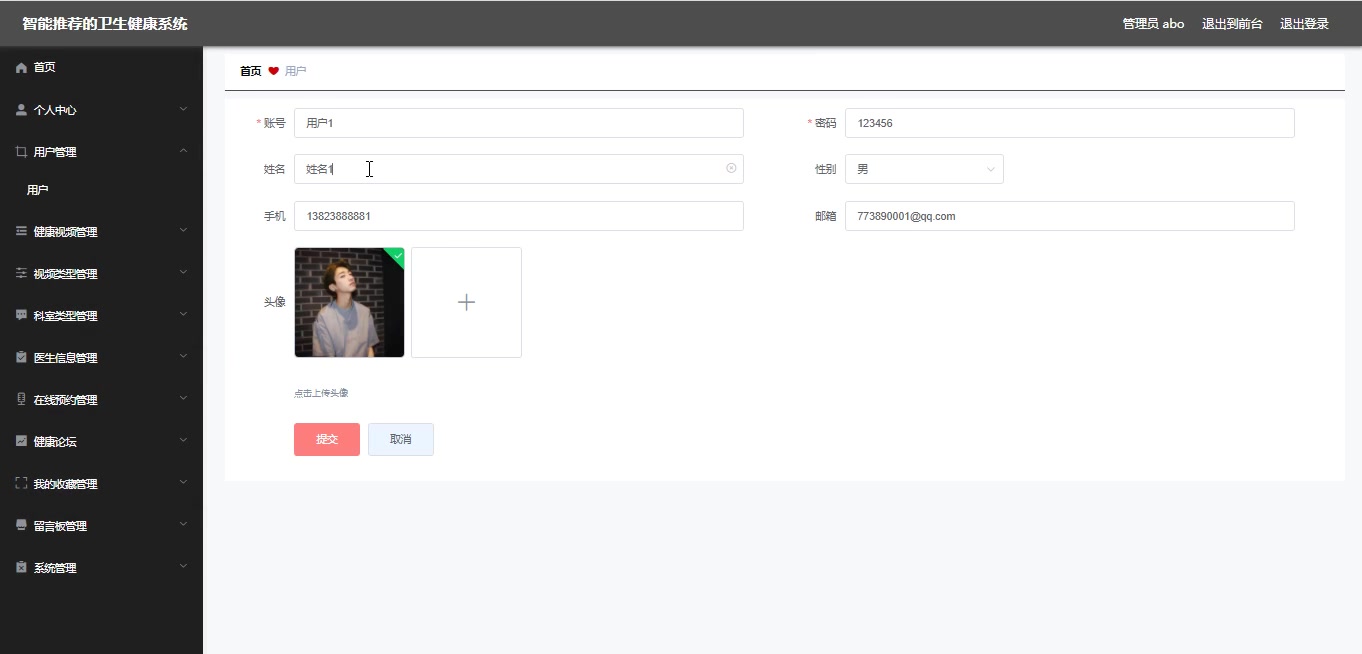Click the clipboard icon beside 医生信息管理
This screenshot has height=654, width=1362.
click(x=21, y=357)
